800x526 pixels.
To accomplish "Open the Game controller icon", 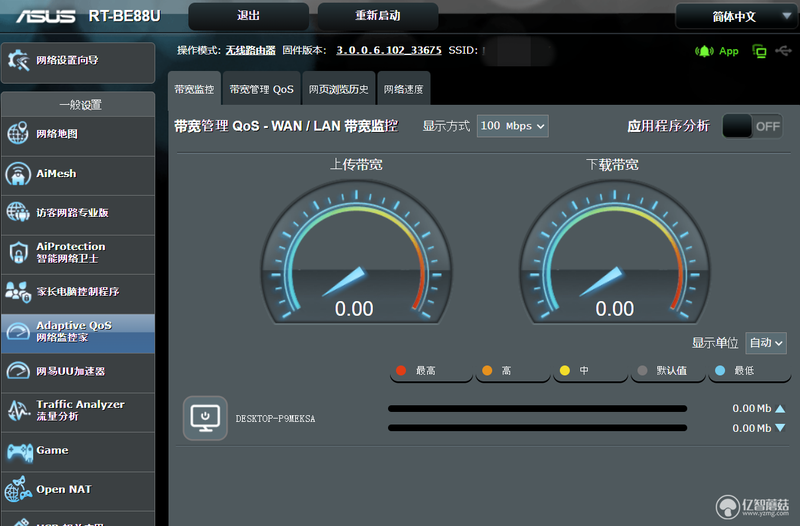I will pos(19,452).
